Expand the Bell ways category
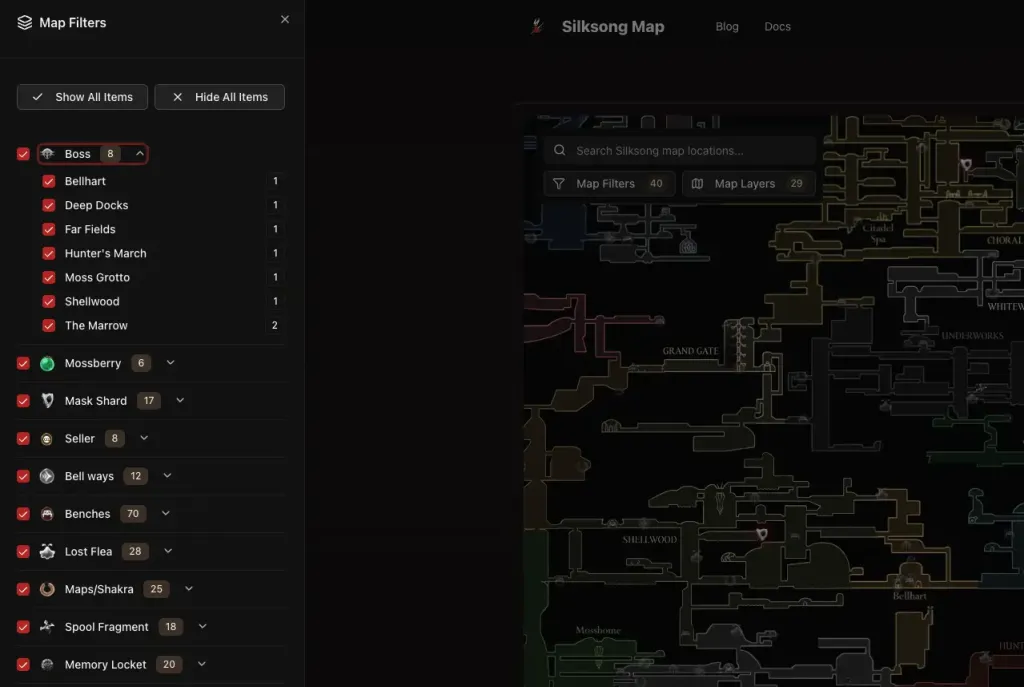Image resolution: width=1024 pixels, height=687 pixels. click(167, 475)
